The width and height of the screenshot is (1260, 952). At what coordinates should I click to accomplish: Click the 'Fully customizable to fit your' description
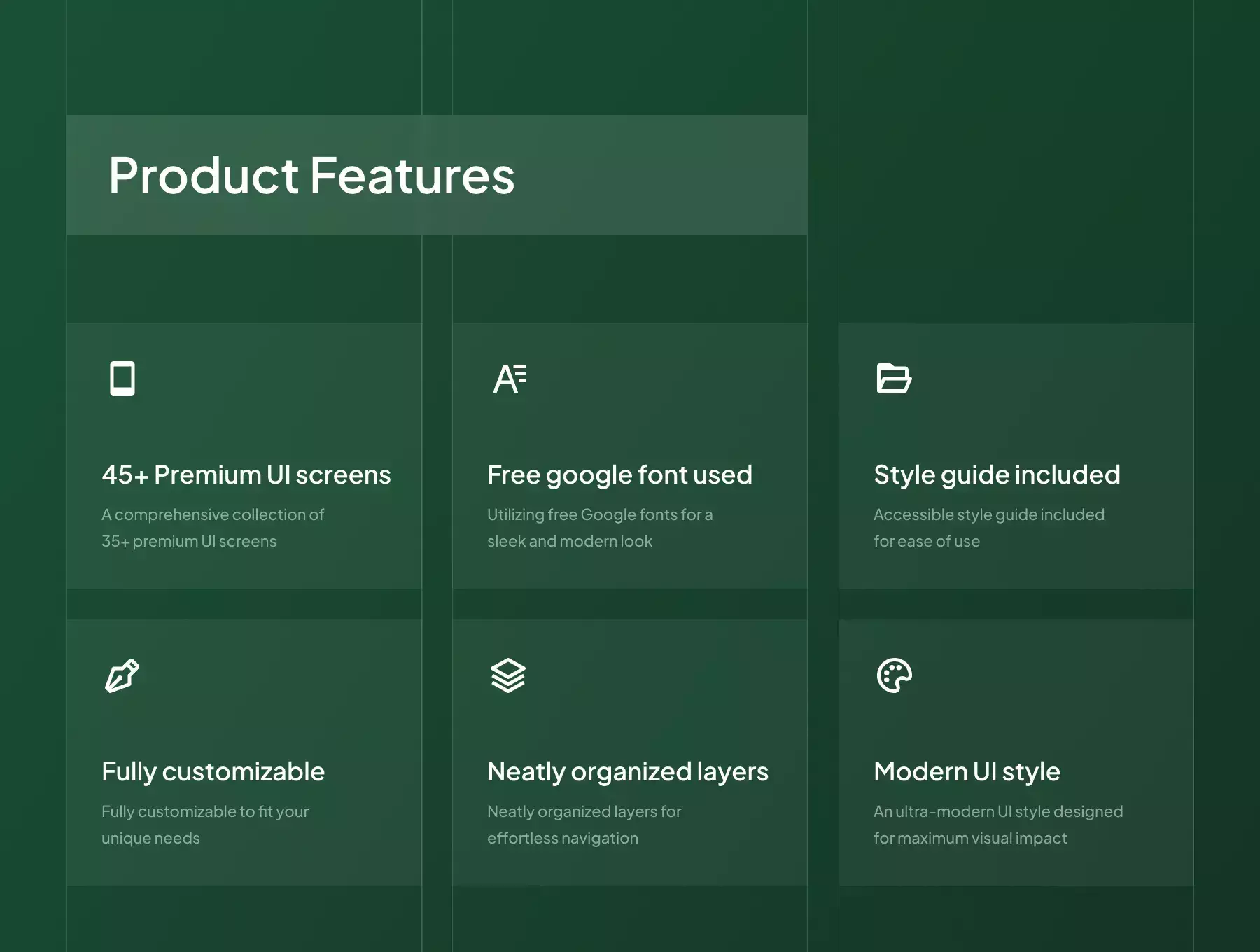coord(205,811)
